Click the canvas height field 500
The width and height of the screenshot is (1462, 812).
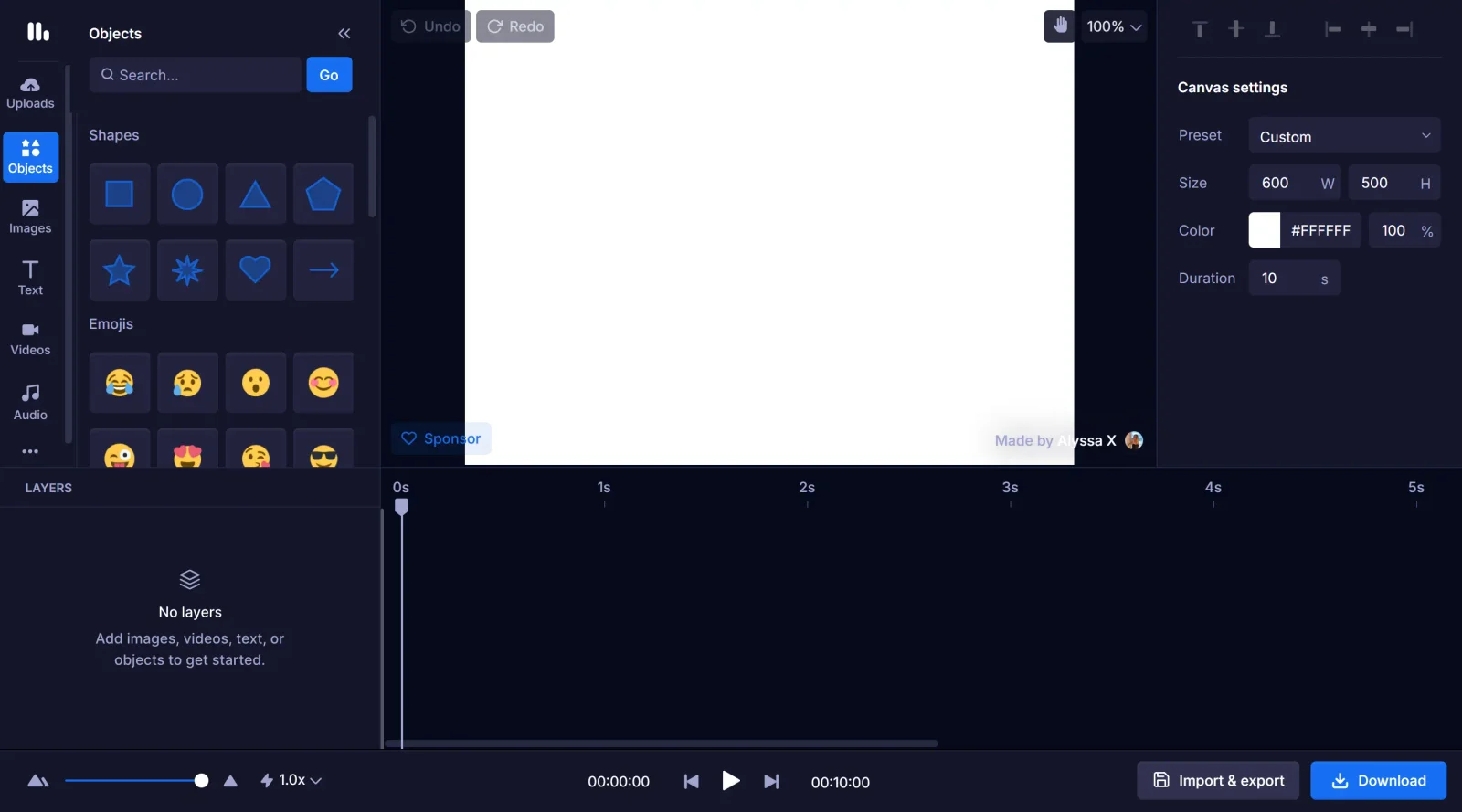coord(1394,183)
